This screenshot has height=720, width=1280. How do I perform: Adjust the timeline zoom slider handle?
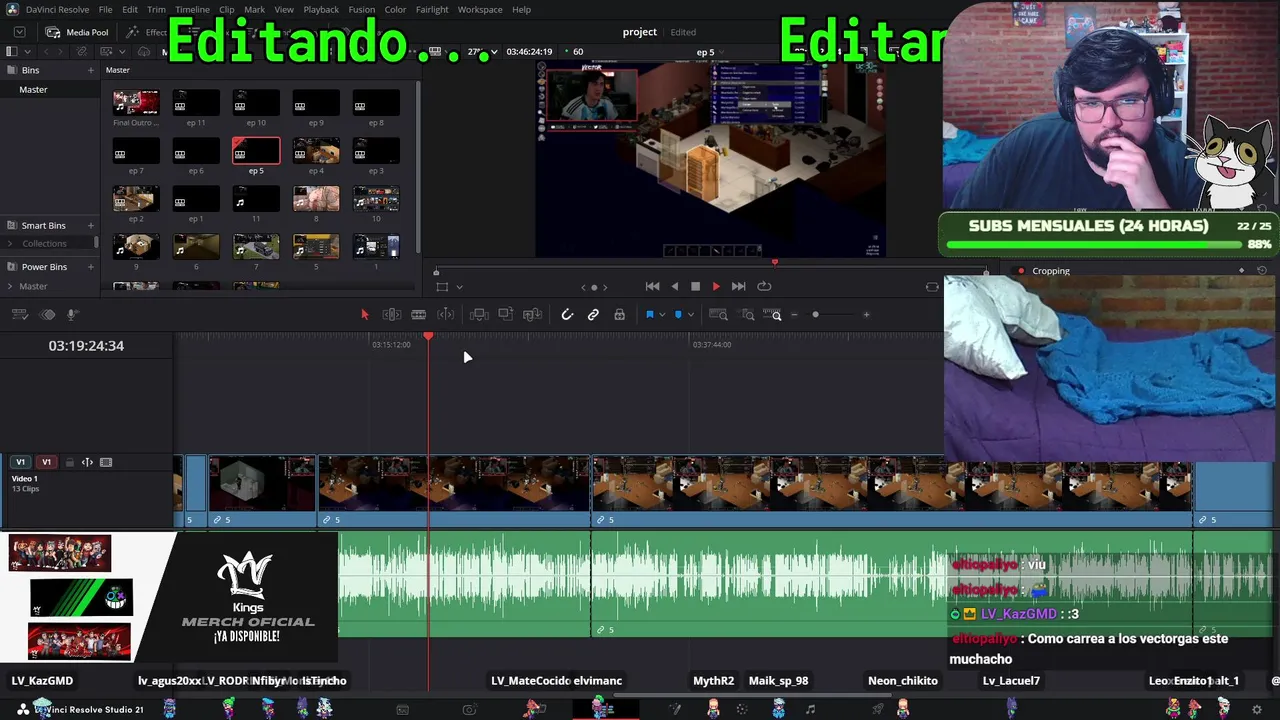click(x=815, y=315)
